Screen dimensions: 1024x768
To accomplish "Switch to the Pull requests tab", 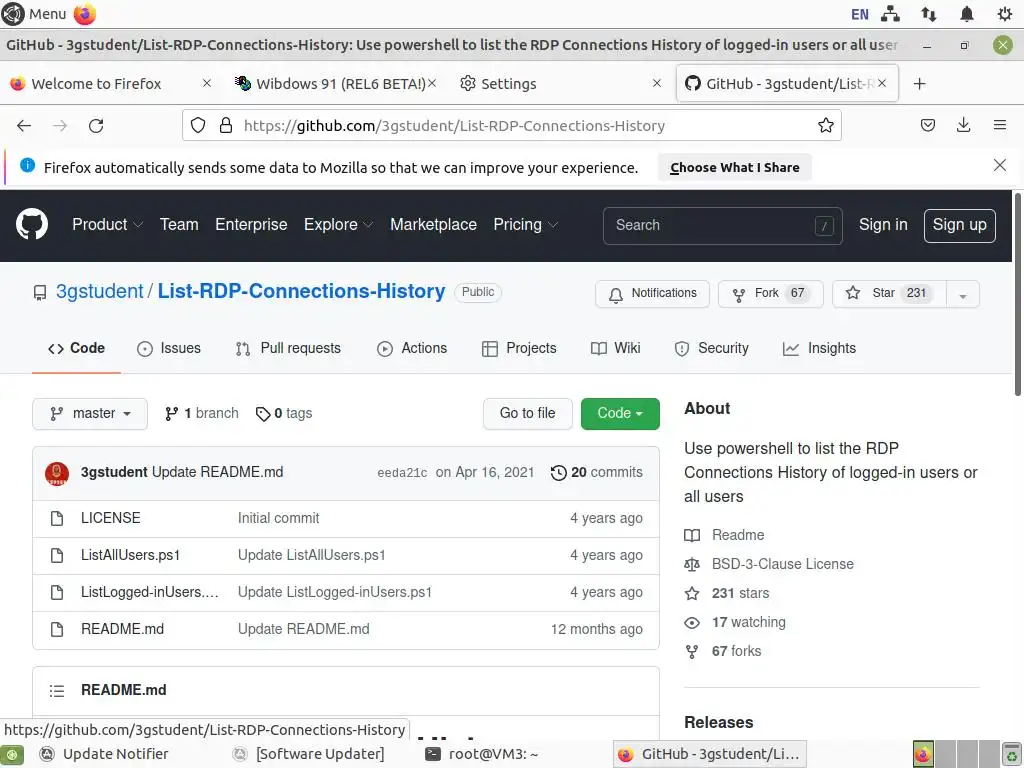I will pos(288,348).
